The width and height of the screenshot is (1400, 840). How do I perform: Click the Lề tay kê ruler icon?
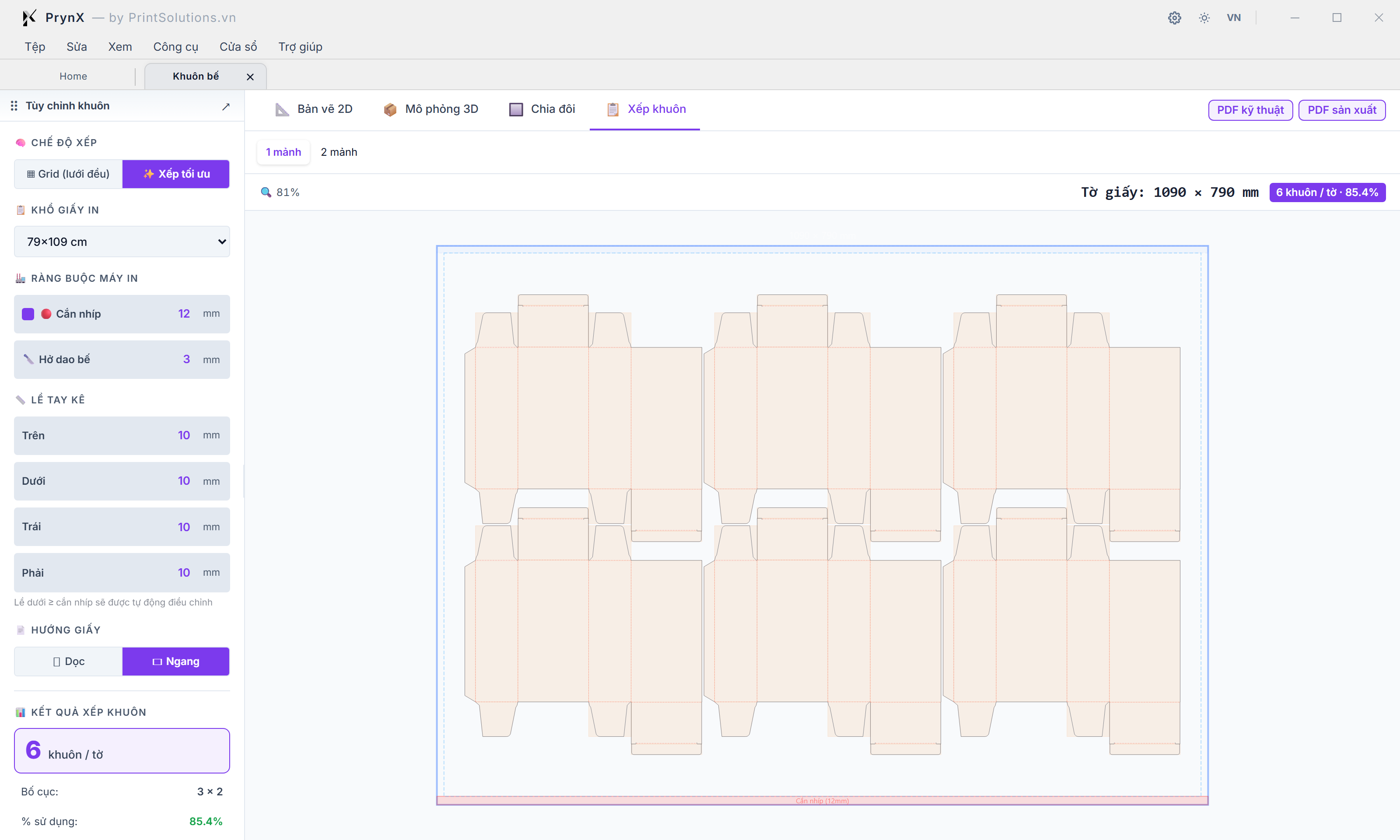pos(21,400)
